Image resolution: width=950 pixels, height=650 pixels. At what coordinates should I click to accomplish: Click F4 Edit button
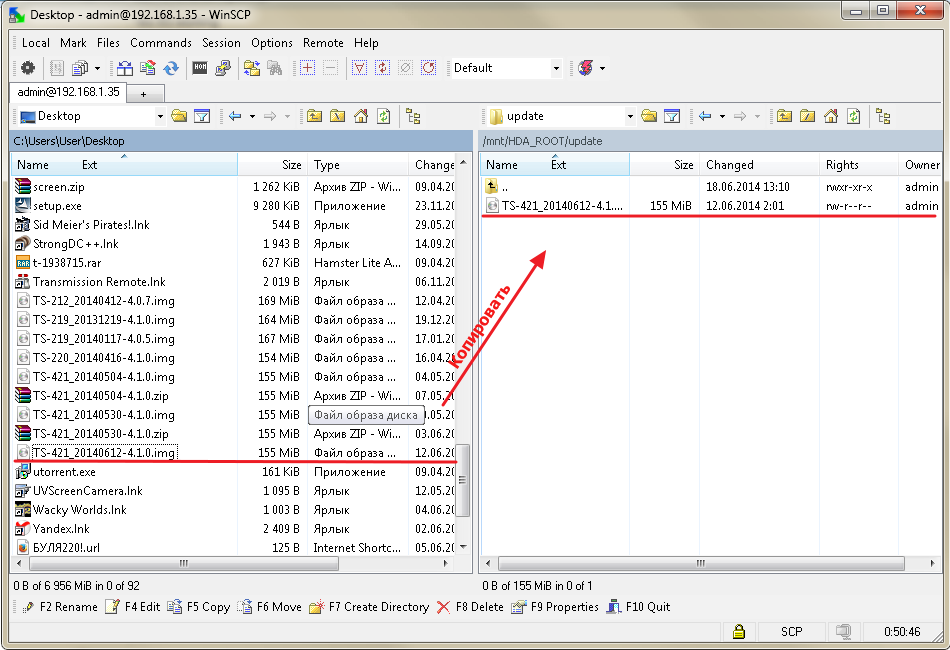(x=133, y=607)
